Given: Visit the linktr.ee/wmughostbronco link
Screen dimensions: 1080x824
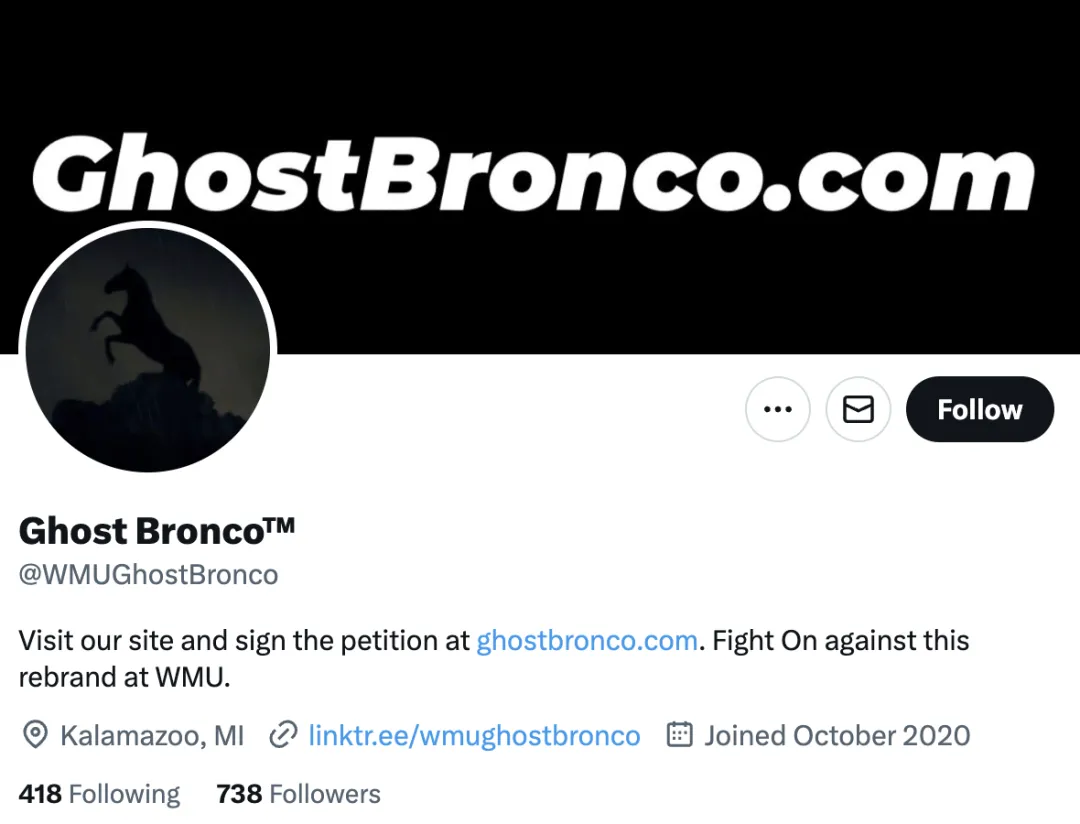Looking at the screenshot, I should (x=474, y=736).
